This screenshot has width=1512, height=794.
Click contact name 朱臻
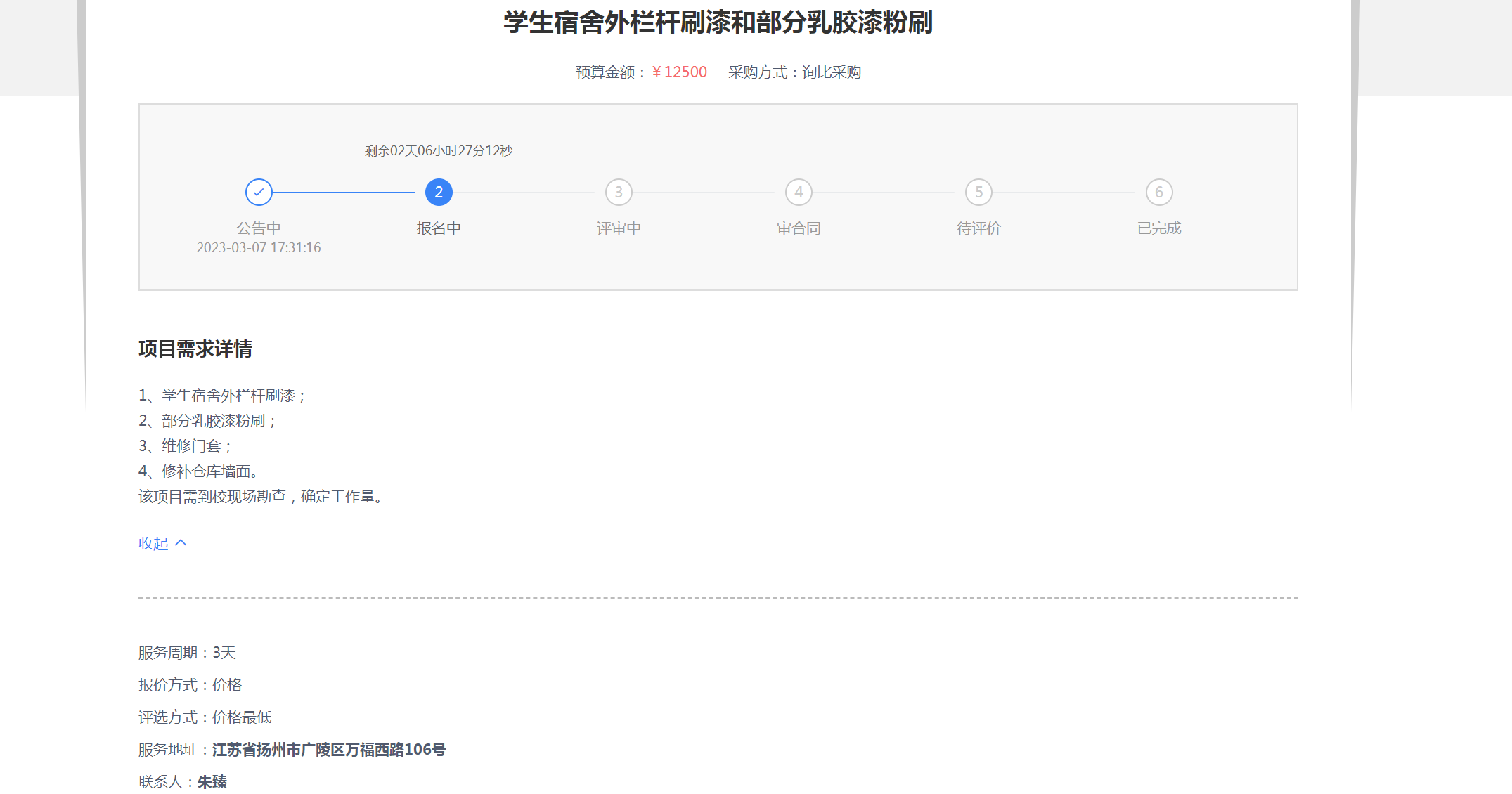coord(212,782)
